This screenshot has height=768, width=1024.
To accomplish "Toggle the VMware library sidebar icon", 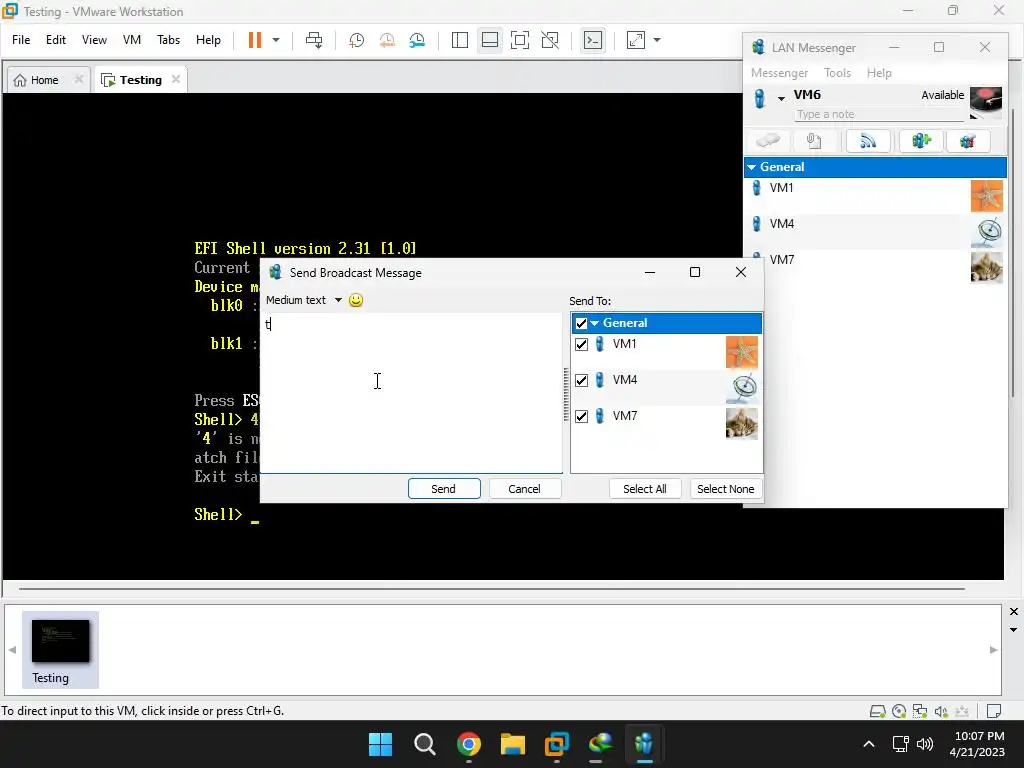I will pyautogui.click(x=460, y=40).
